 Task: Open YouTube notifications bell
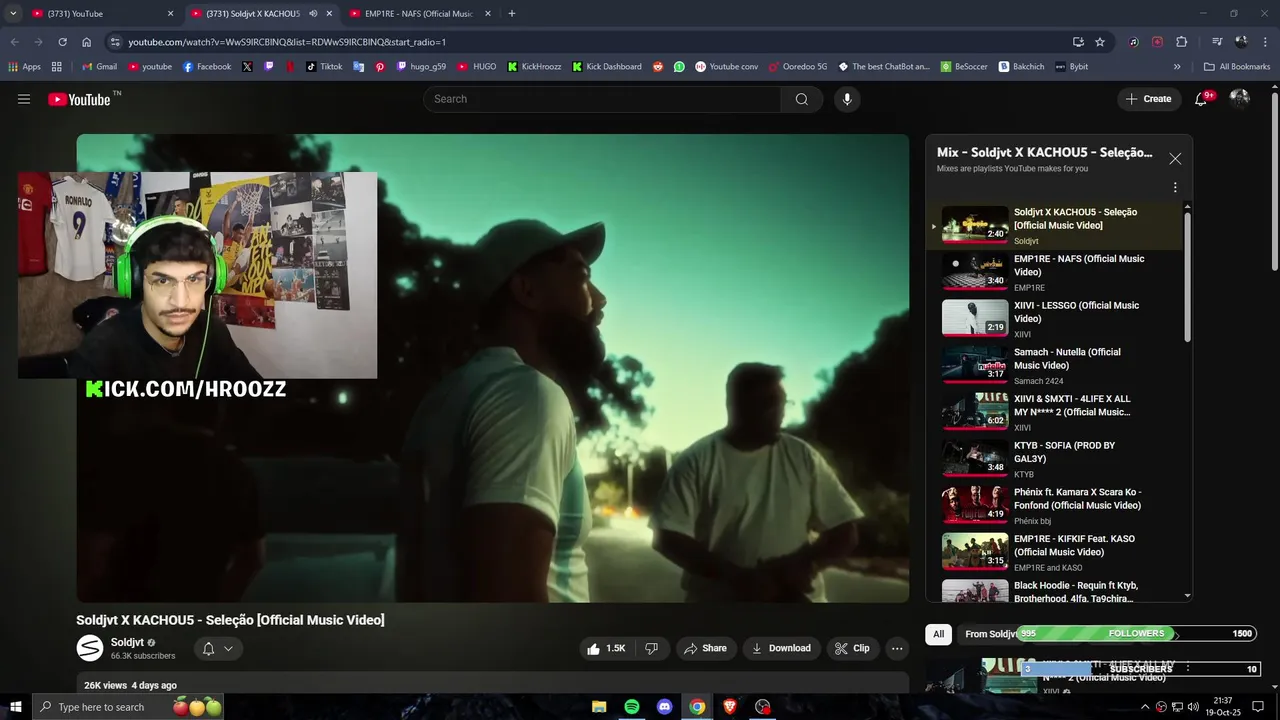(x=1201, y=99)
